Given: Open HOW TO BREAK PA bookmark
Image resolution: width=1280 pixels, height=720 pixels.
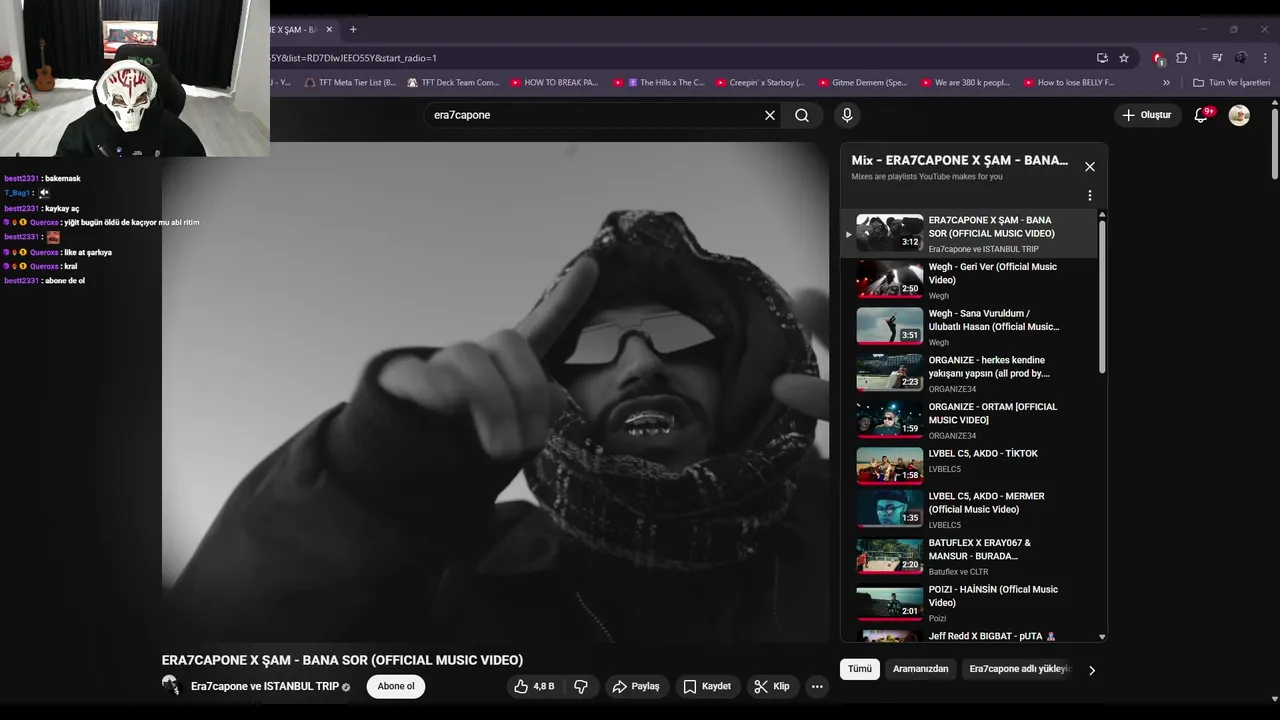Looking at the screenshot, I should pos(554,83).
